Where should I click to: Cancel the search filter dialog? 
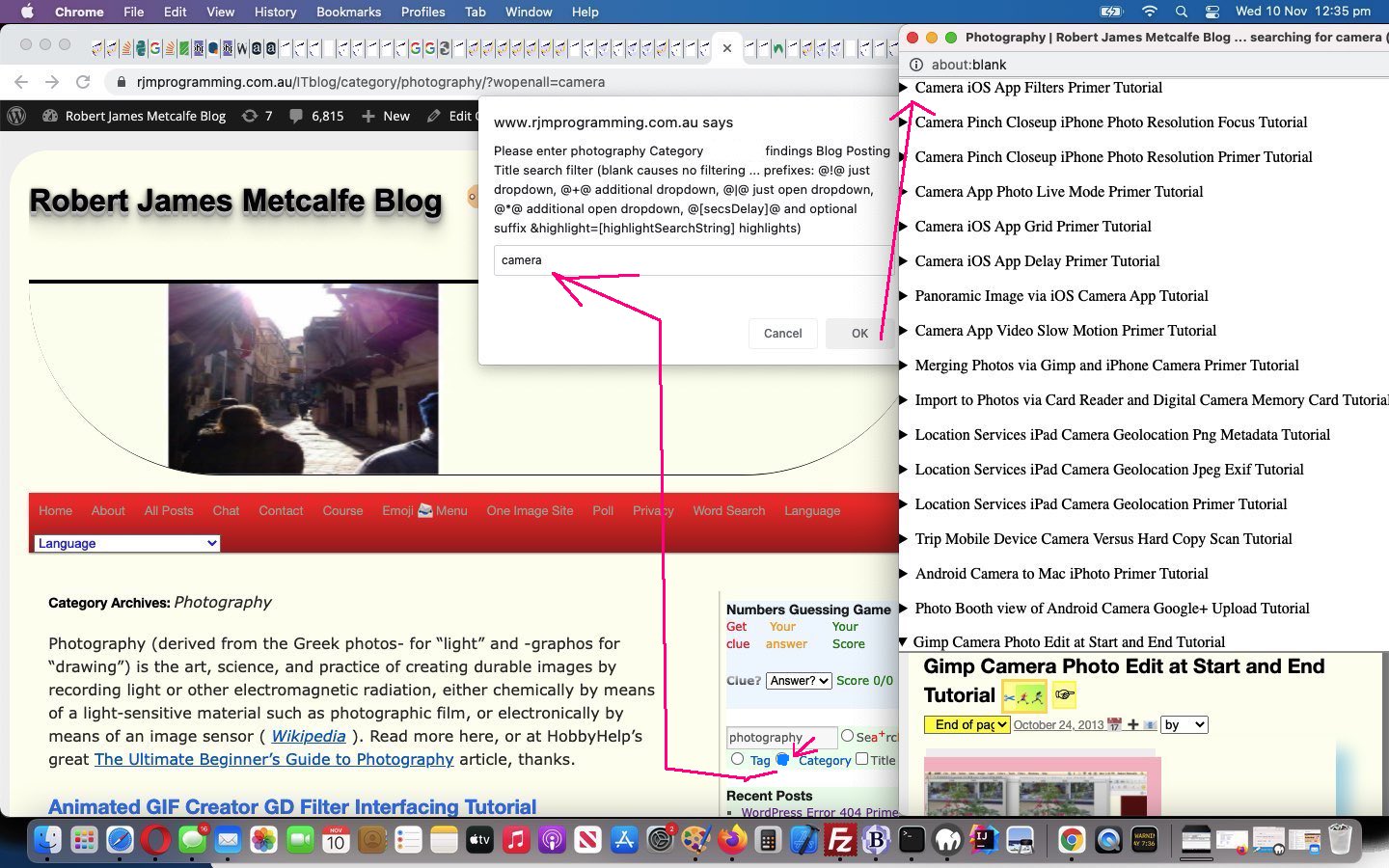pyautogui.click(x=782, y=334)
